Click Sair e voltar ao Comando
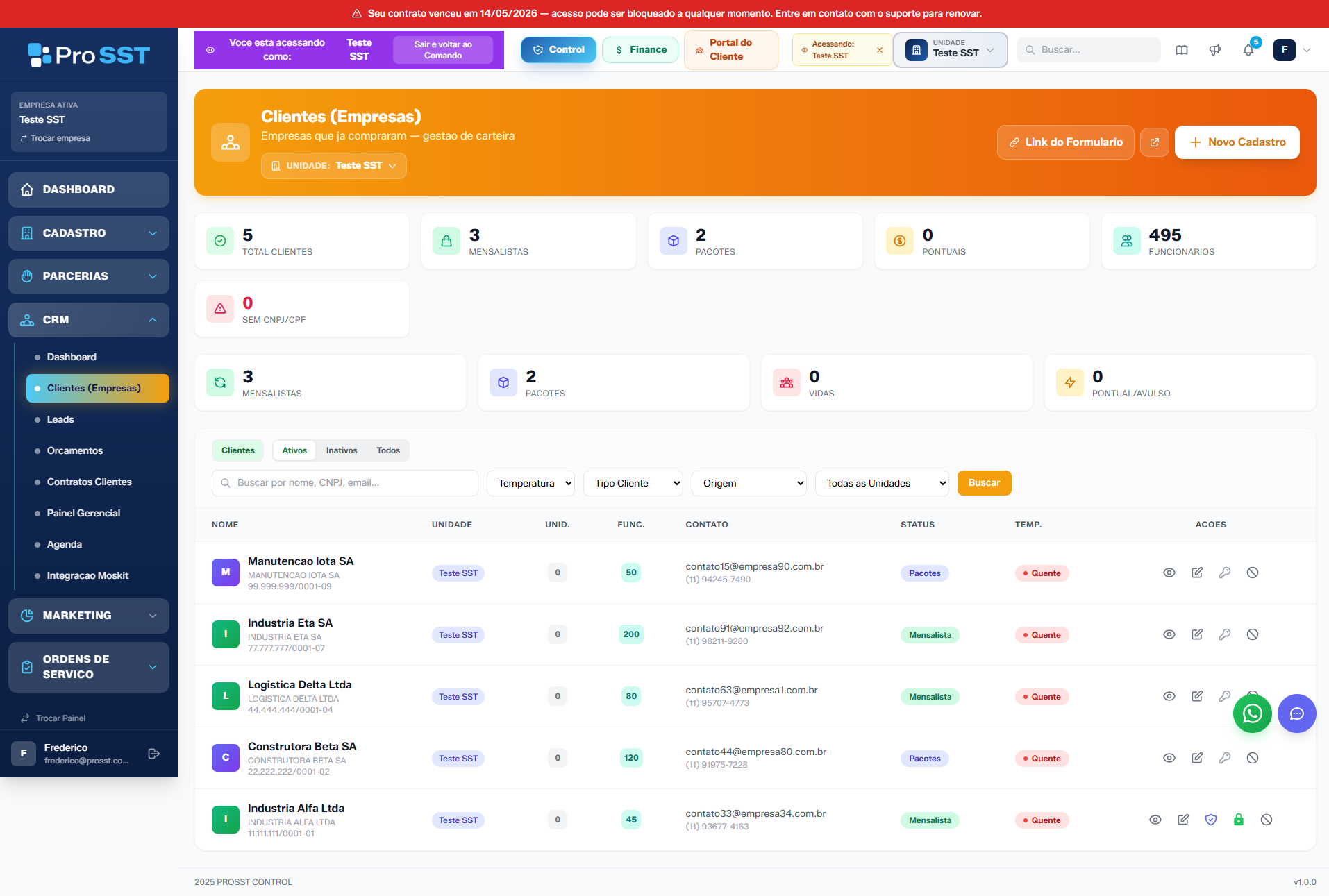The height and width of the screenshot is (896, 1329). click(443, 50)
